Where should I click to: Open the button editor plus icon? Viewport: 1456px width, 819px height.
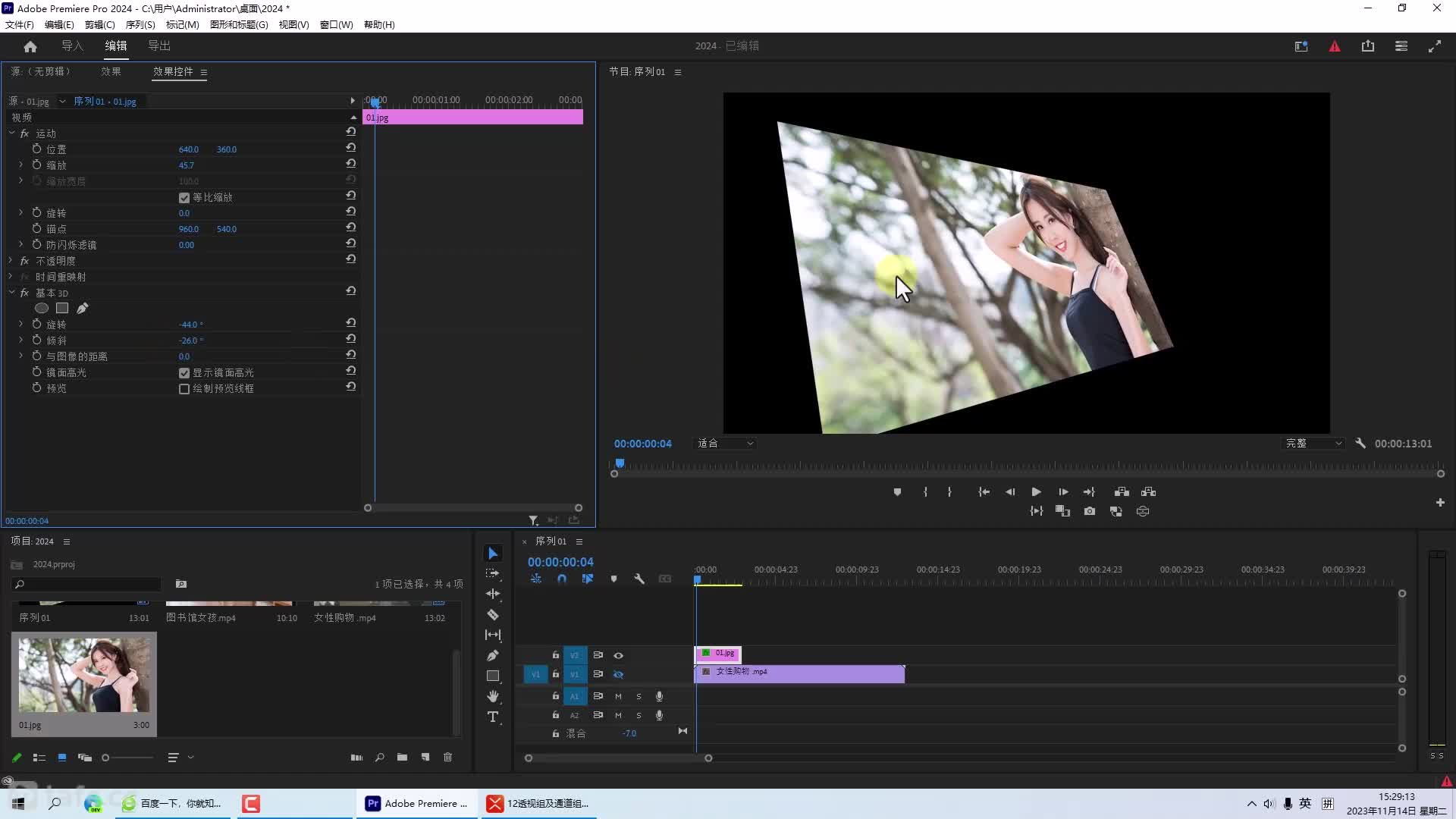coord(1440,502)
